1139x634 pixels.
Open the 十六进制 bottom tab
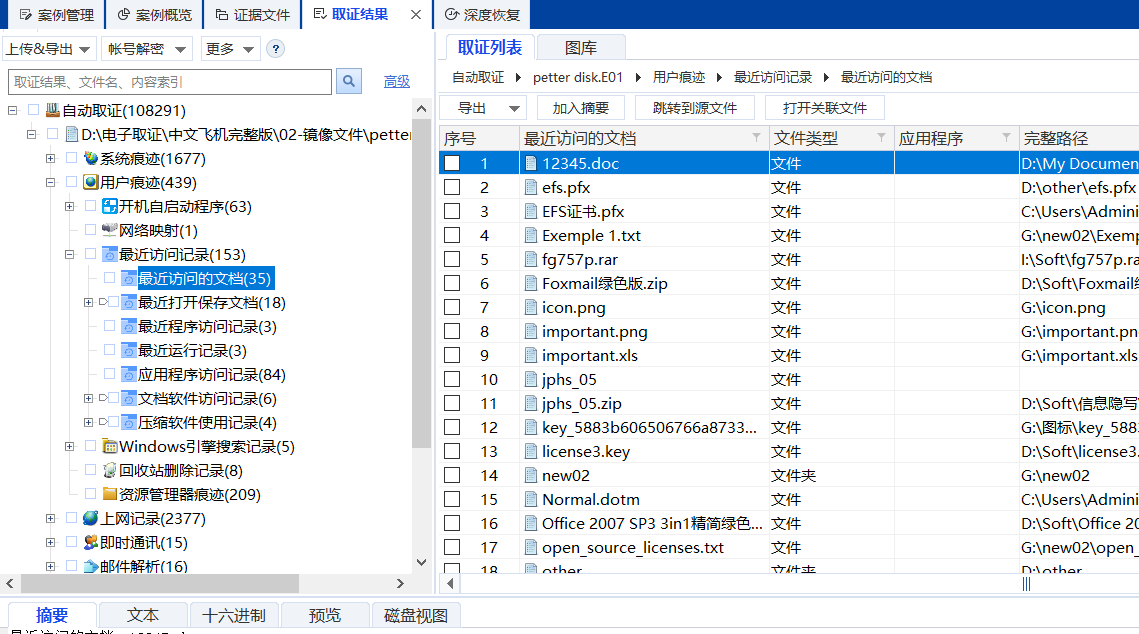pyautogui.click(x=234, y=615)
